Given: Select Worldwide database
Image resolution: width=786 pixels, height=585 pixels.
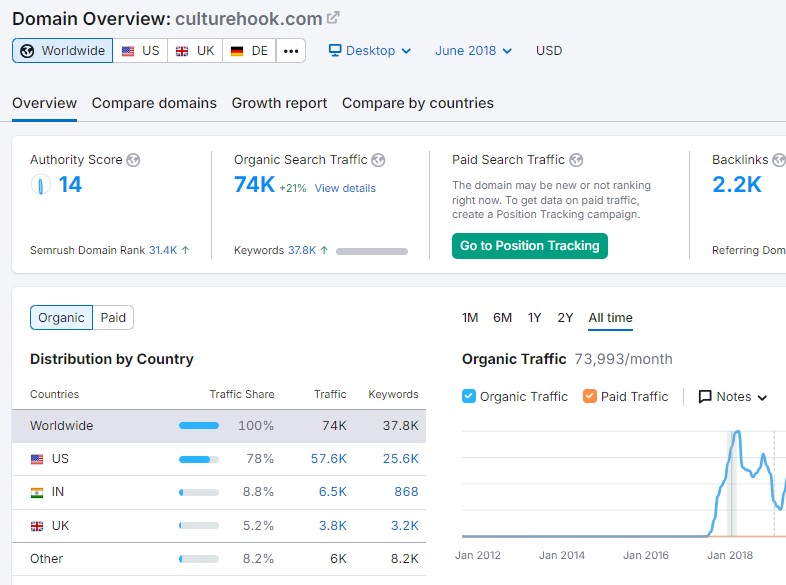Looking at the screenshot, I should point(63,51).
